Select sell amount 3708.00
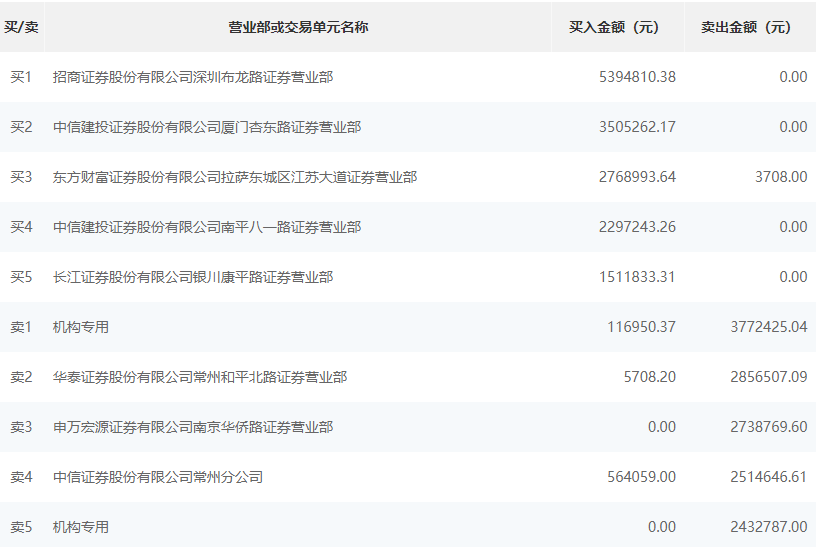Screen dimensions: 819x547 [781, 177]
